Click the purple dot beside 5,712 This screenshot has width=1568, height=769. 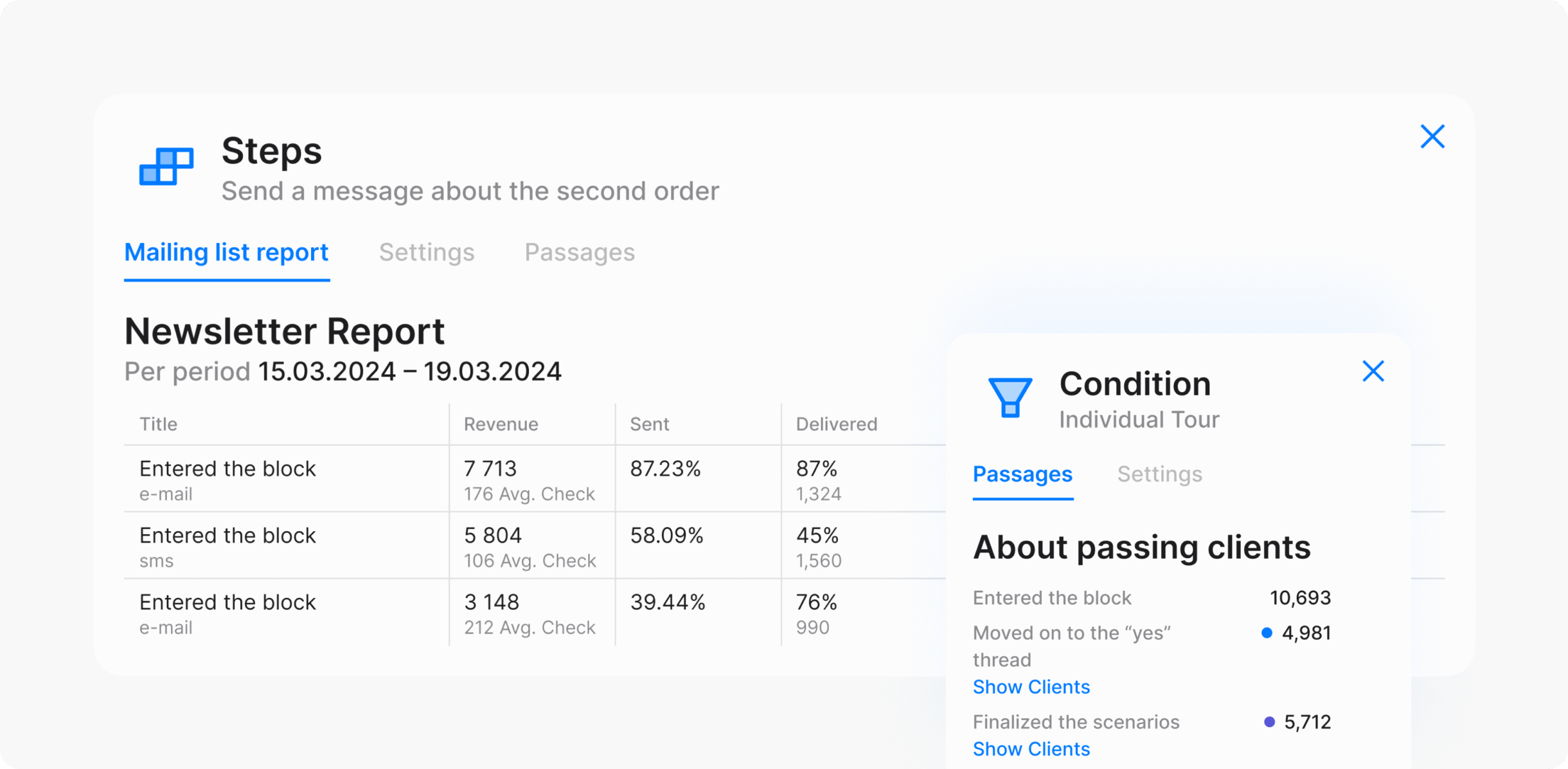pos(1269,722)
